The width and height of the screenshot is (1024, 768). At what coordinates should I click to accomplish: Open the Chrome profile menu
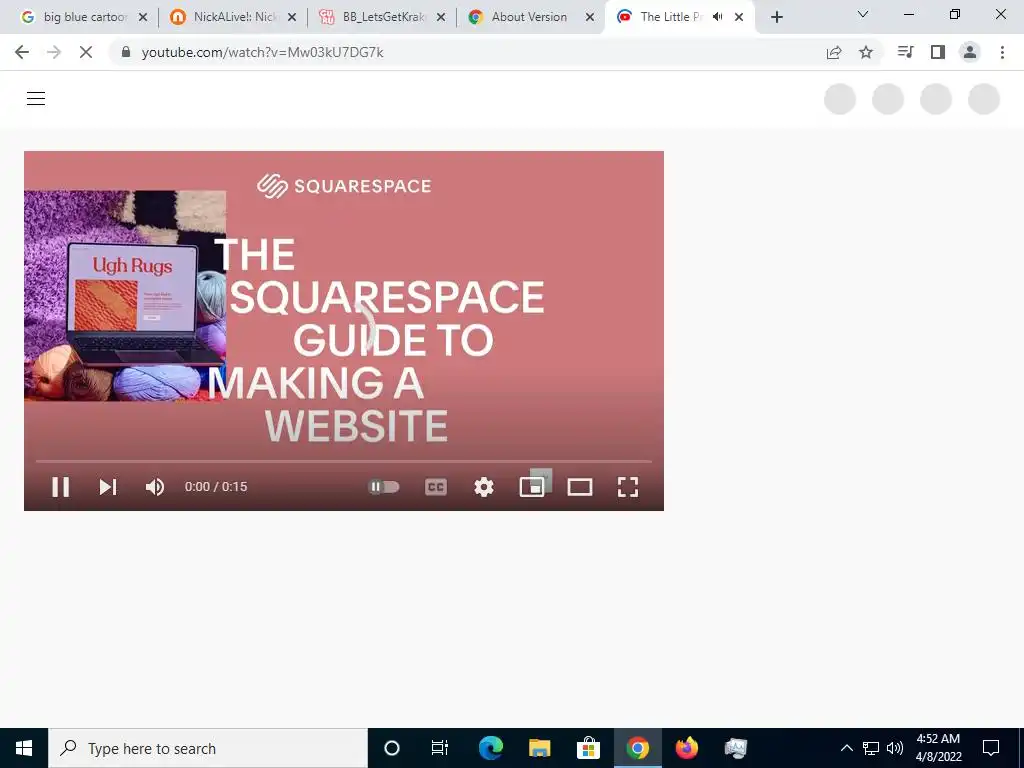click(x=970, y=52)
